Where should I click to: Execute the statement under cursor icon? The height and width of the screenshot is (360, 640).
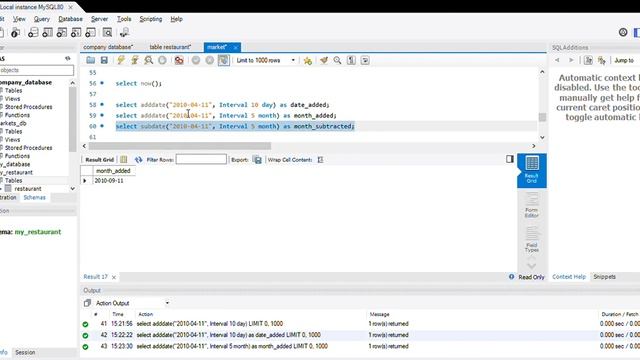point(135,60)
